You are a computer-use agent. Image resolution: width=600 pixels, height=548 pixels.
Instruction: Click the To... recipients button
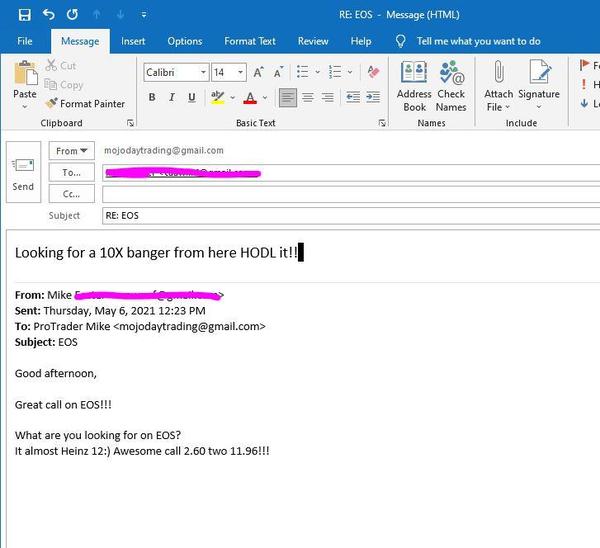[x=72, y=172]
